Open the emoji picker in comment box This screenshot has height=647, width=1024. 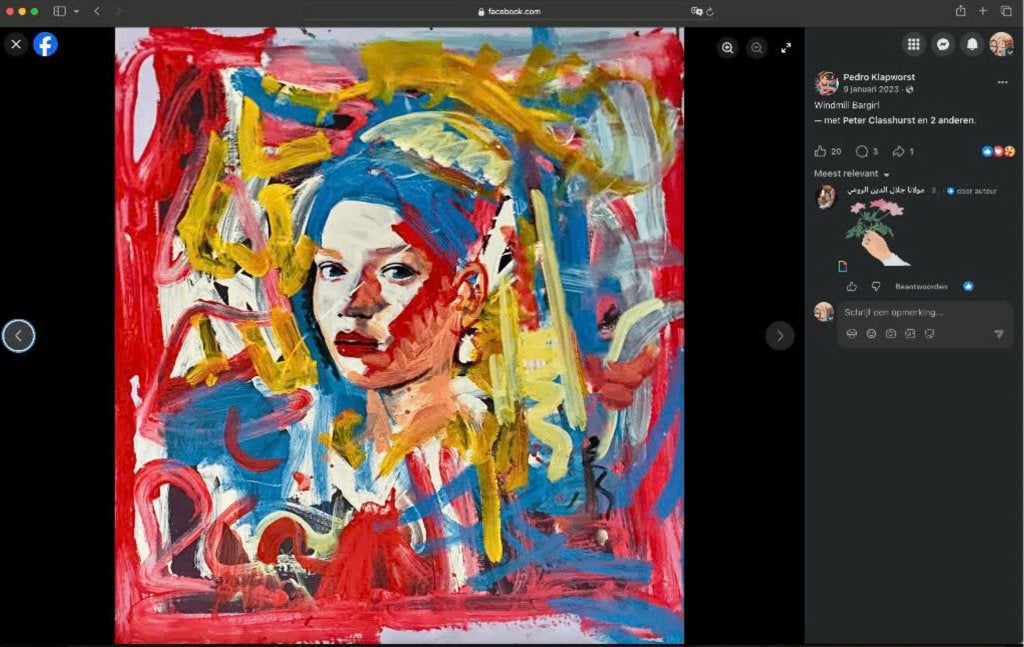coord(871,334)
